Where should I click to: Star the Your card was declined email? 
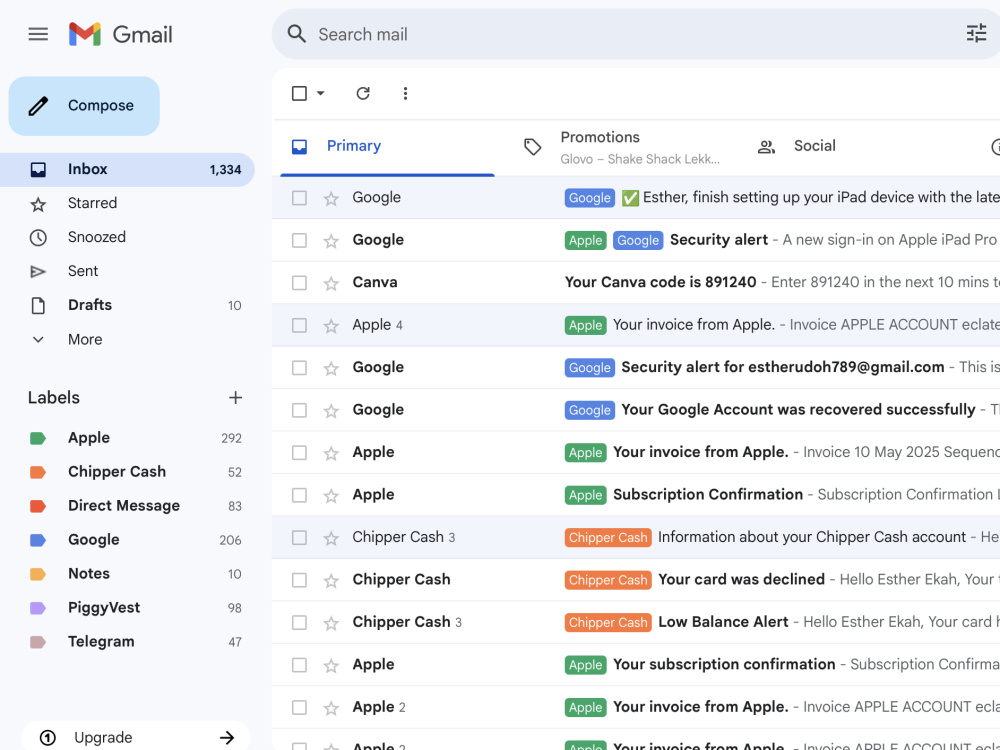(331, 580)
